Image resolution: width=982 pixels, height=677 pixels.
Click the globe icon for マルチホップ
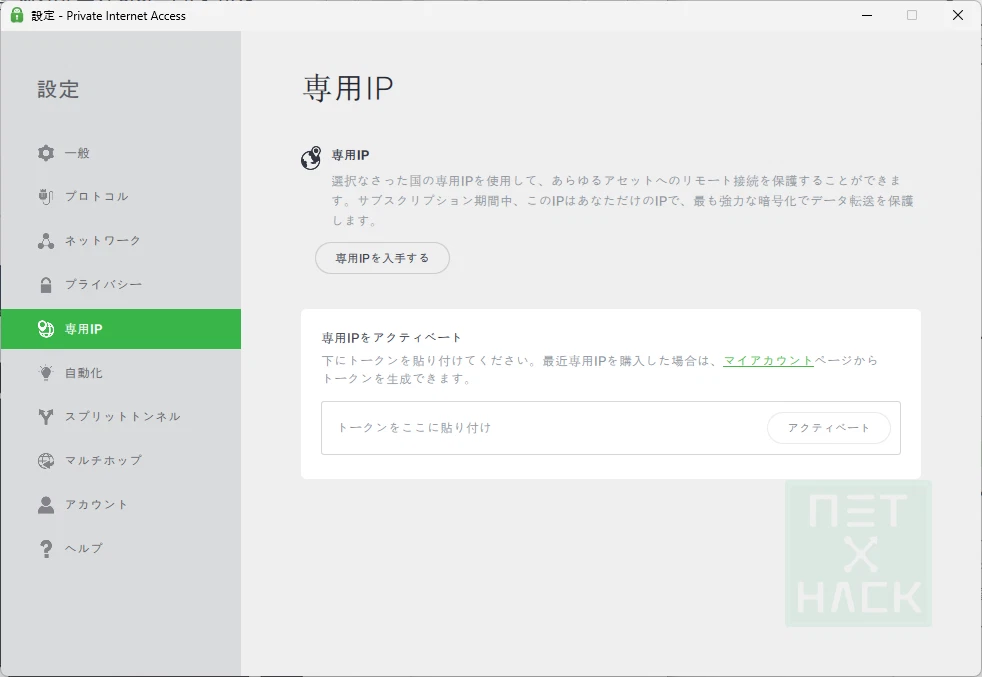coord(46,461)
